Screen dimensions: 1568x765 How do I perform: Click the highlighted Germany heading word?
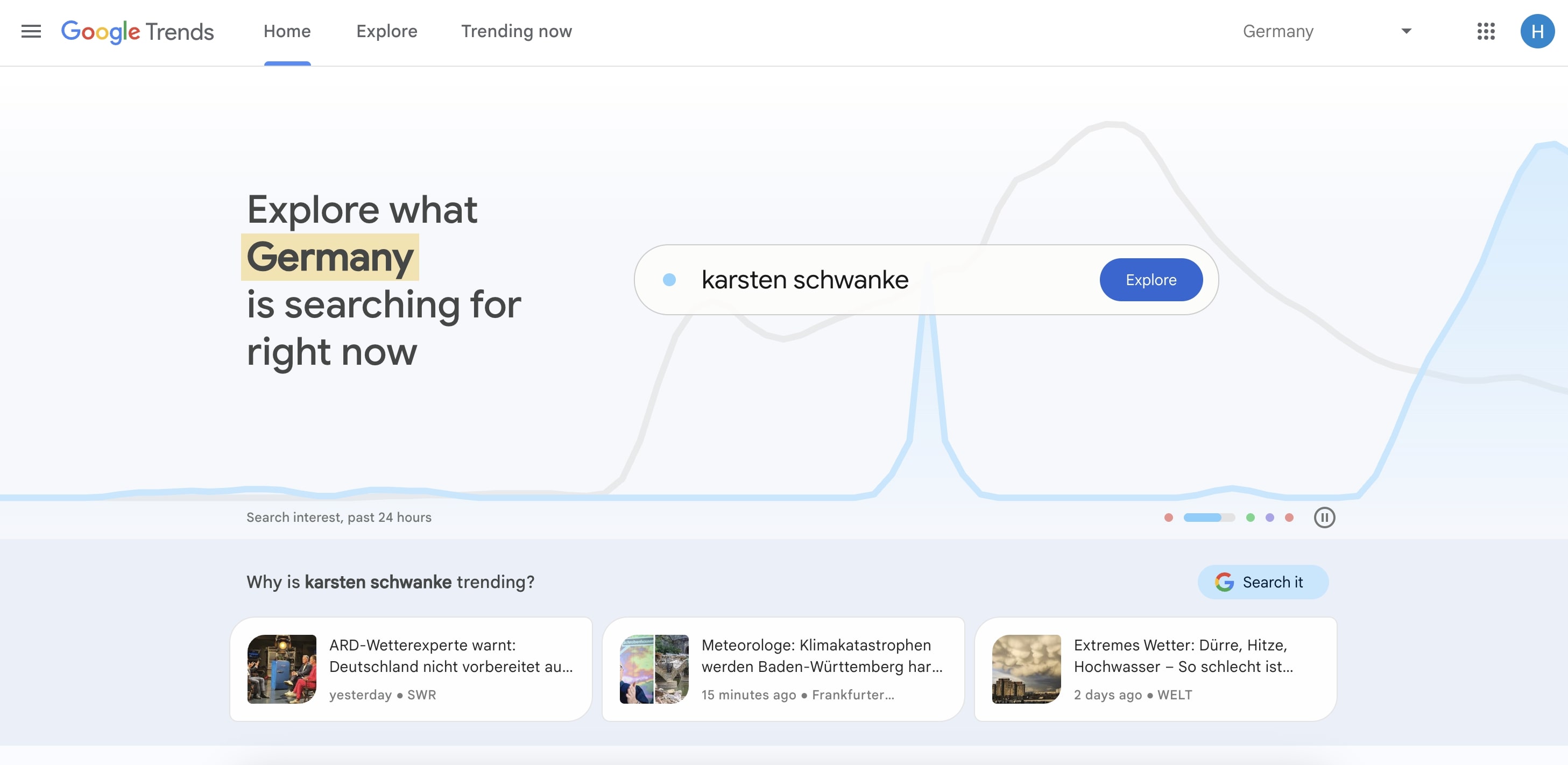(330, 257)
